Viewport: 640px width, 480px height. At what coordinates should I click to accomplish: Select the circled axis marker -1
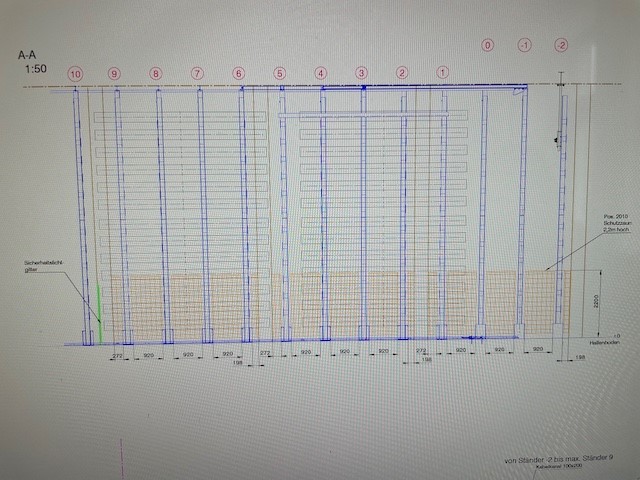[x=524, y=45]
